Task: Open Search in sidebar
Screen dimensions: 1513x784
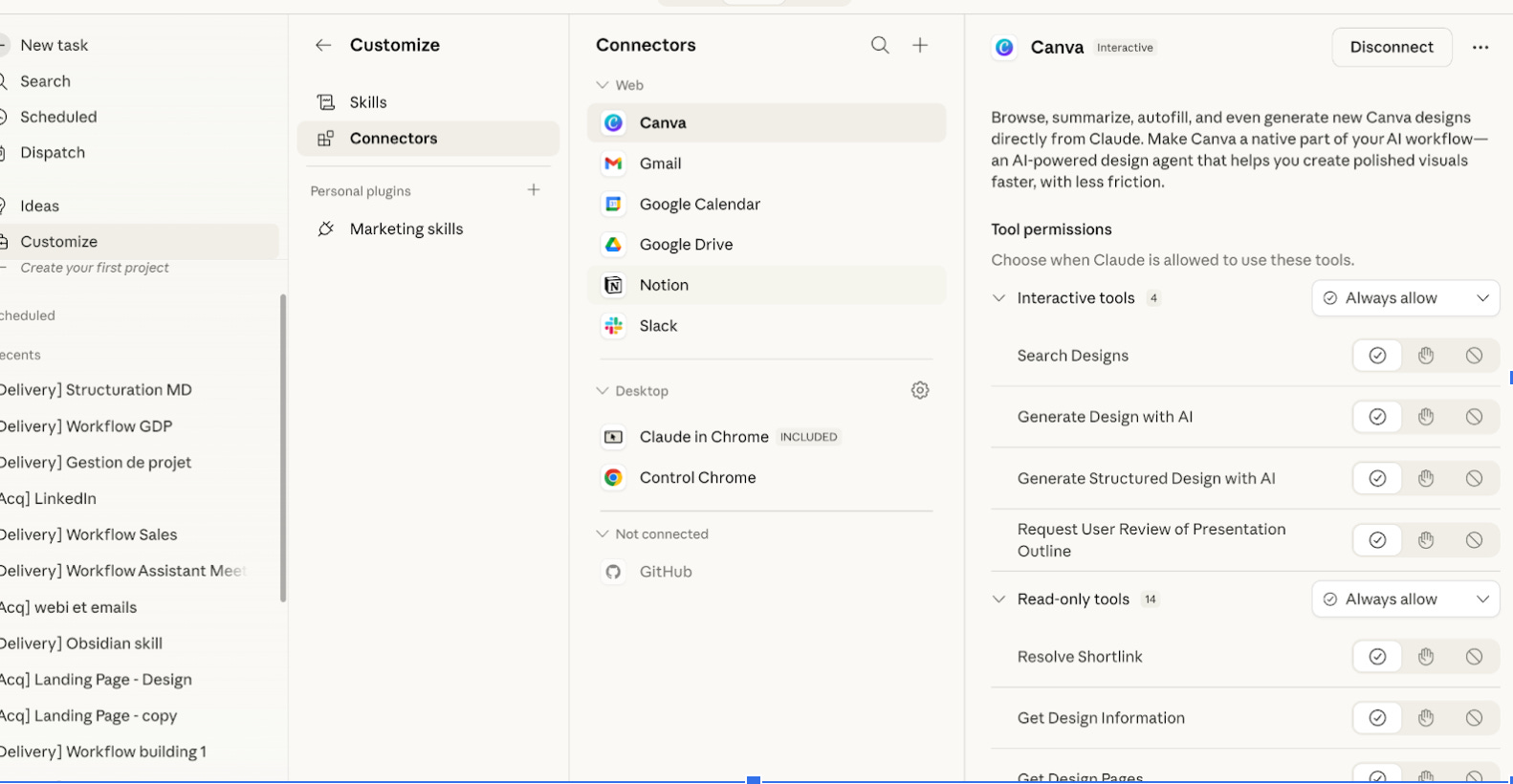Action: [x=45, y=81]
